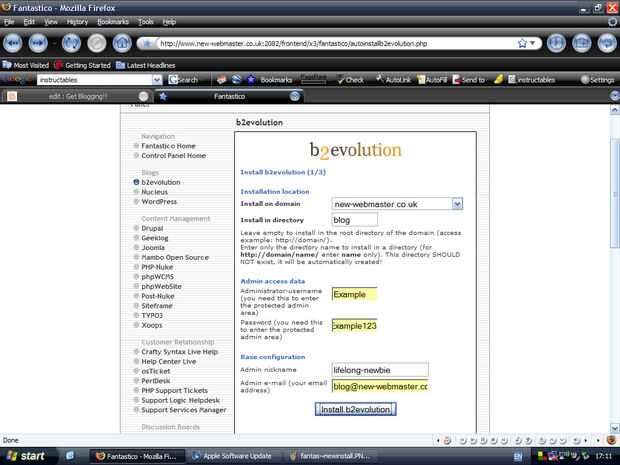Click the Install in directory field
Viewport: 620px width, 465px height.
coord(355,220)
